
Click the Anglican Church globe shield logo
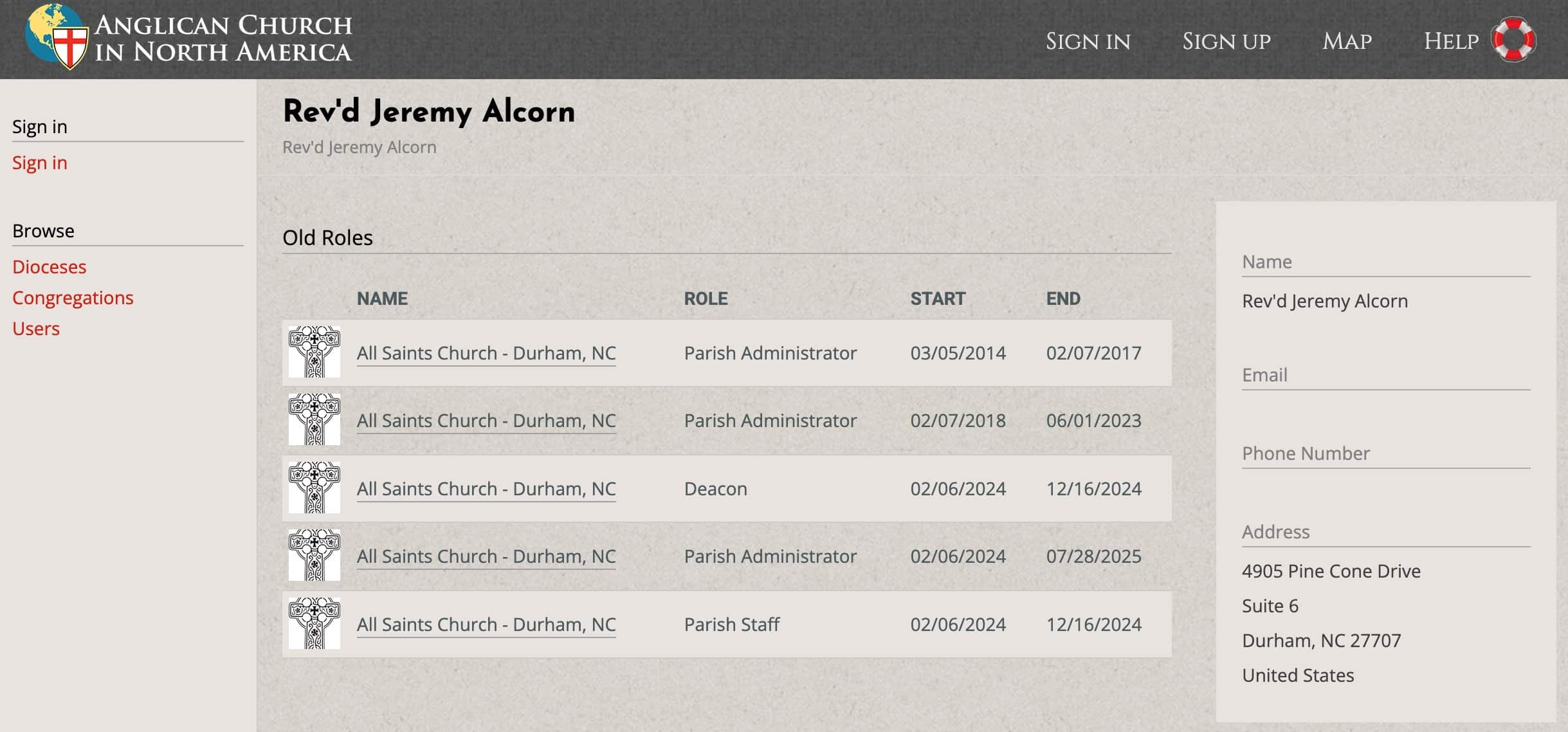click(58, 37)
